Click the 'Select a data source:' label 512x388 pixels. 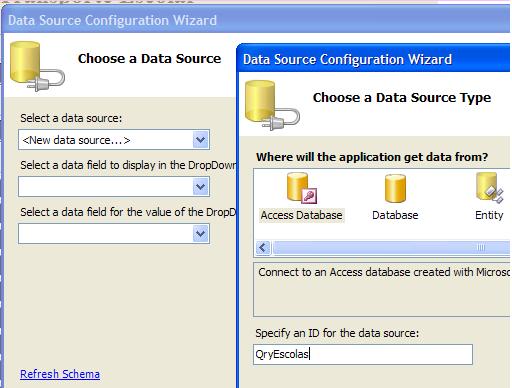(x=71, y=118)
